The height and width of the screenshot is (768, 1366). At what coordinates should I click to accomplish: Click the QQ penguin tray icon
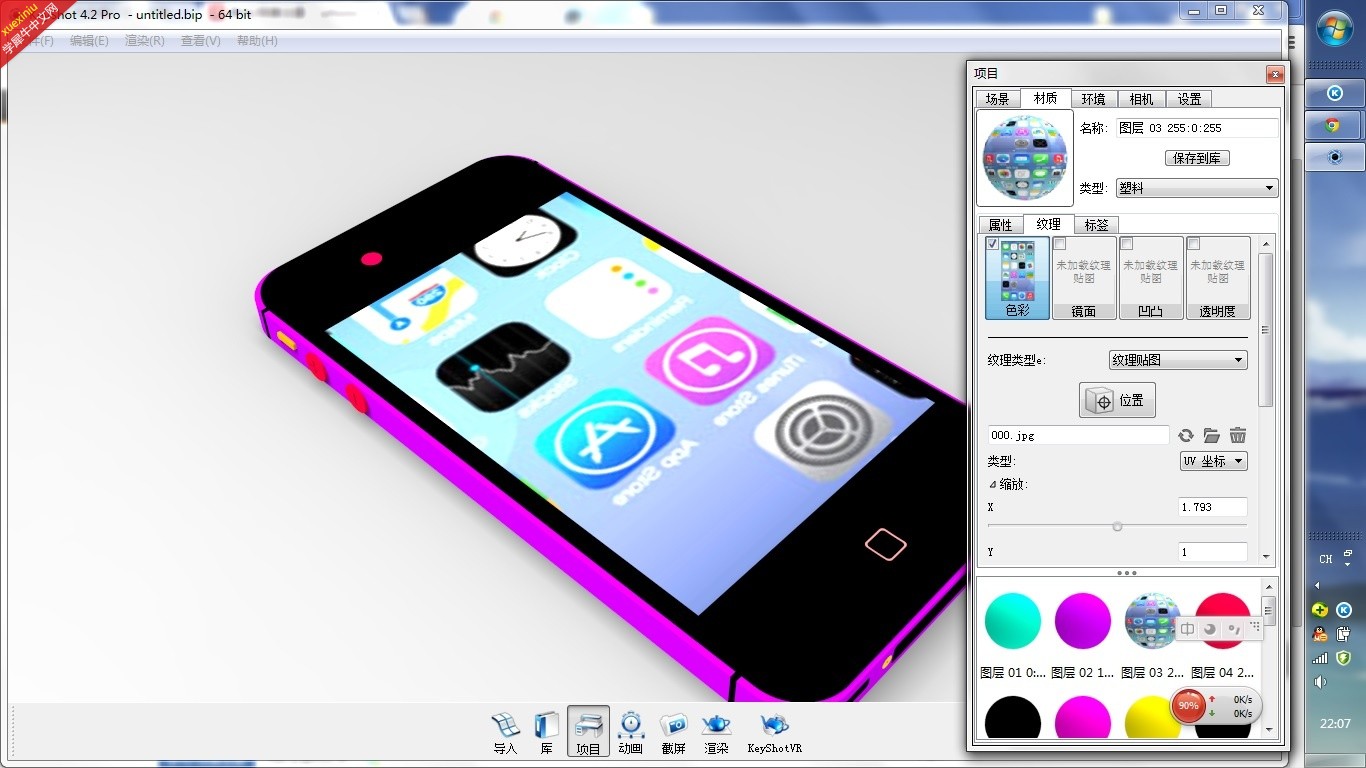1320,634
